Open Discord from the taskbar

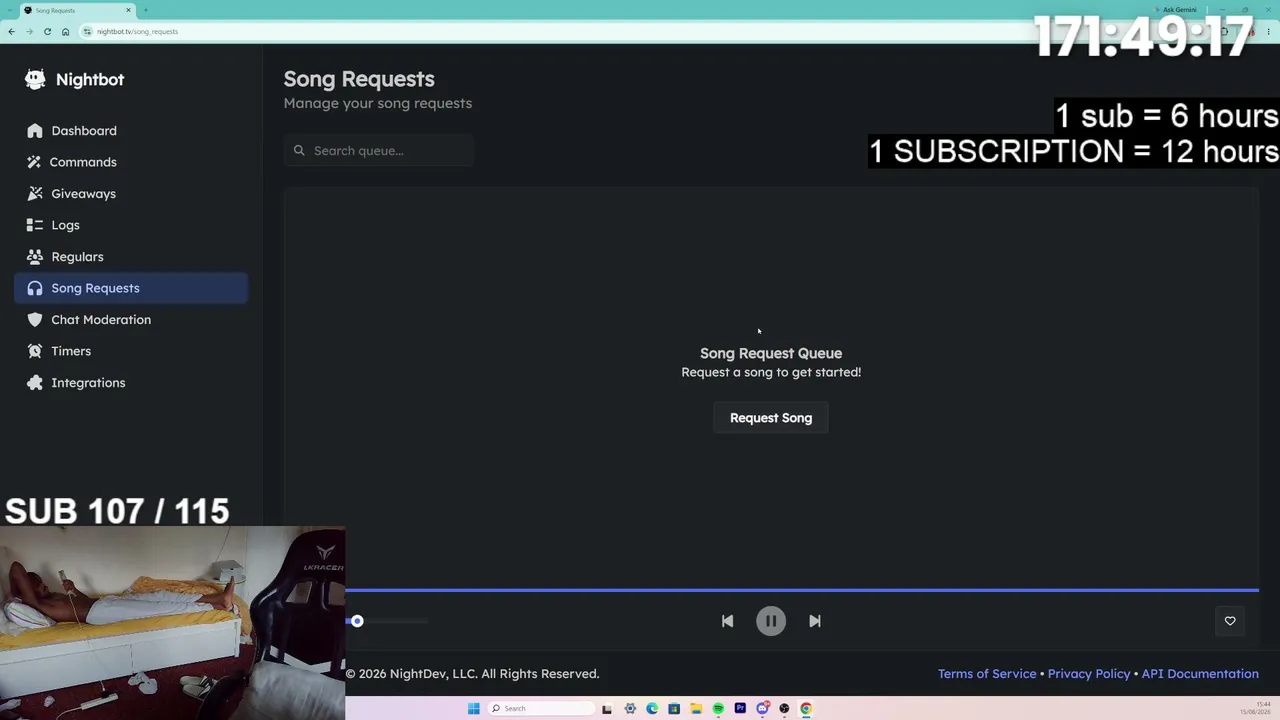click(762, 709)
